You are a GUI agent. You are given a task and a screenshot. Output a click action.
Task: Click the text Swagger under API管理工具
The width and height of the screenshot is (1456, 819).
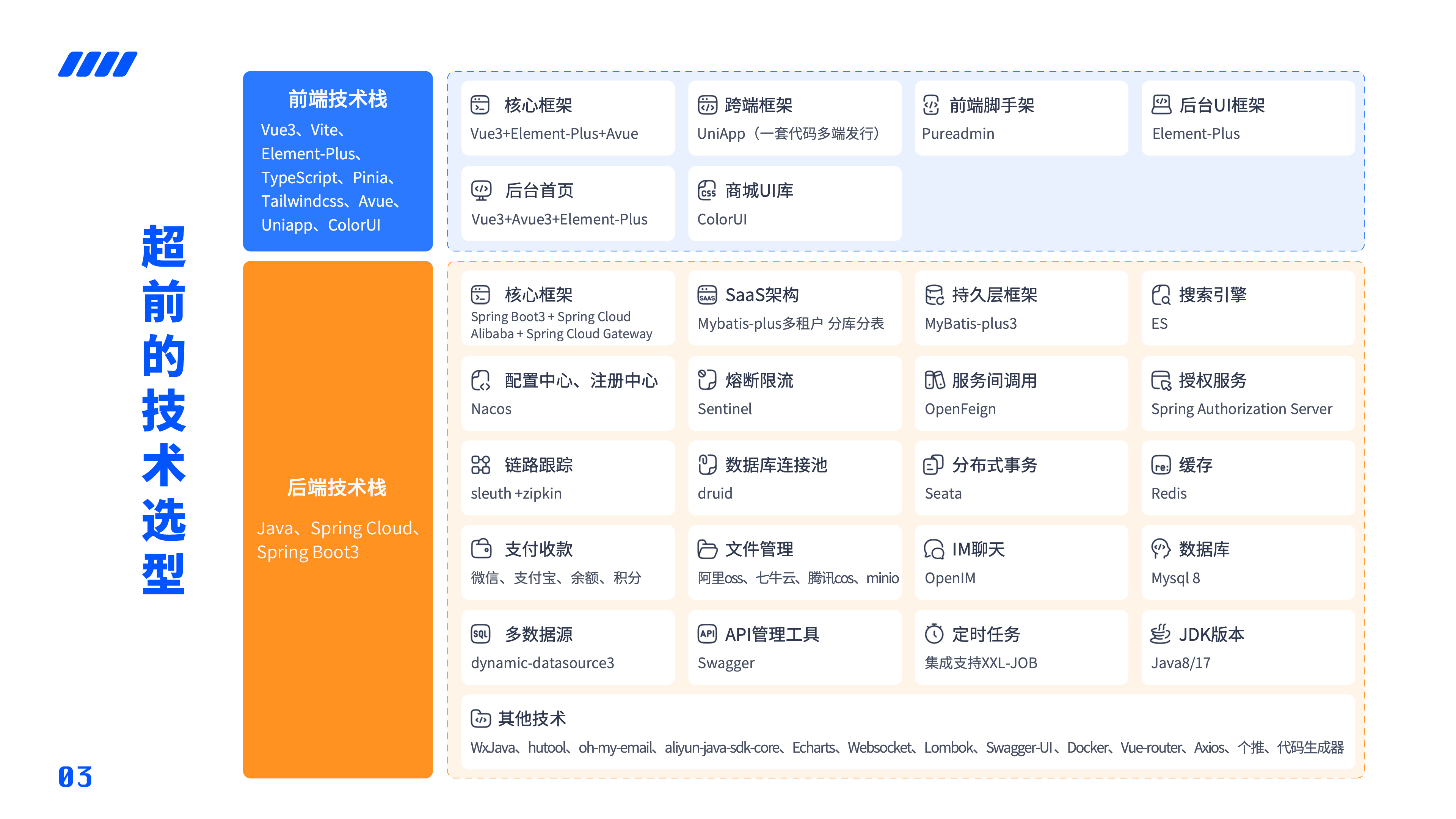click(726, 663)
